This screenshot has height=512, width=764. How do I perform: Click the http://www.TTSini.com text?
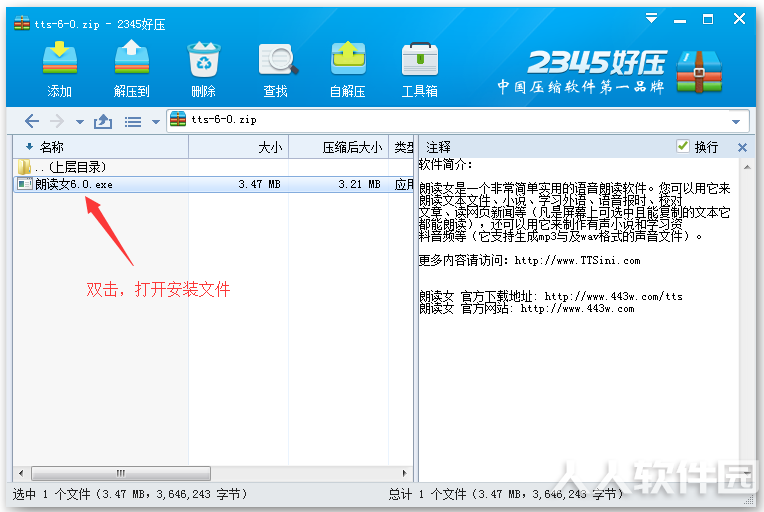(577, 261)
